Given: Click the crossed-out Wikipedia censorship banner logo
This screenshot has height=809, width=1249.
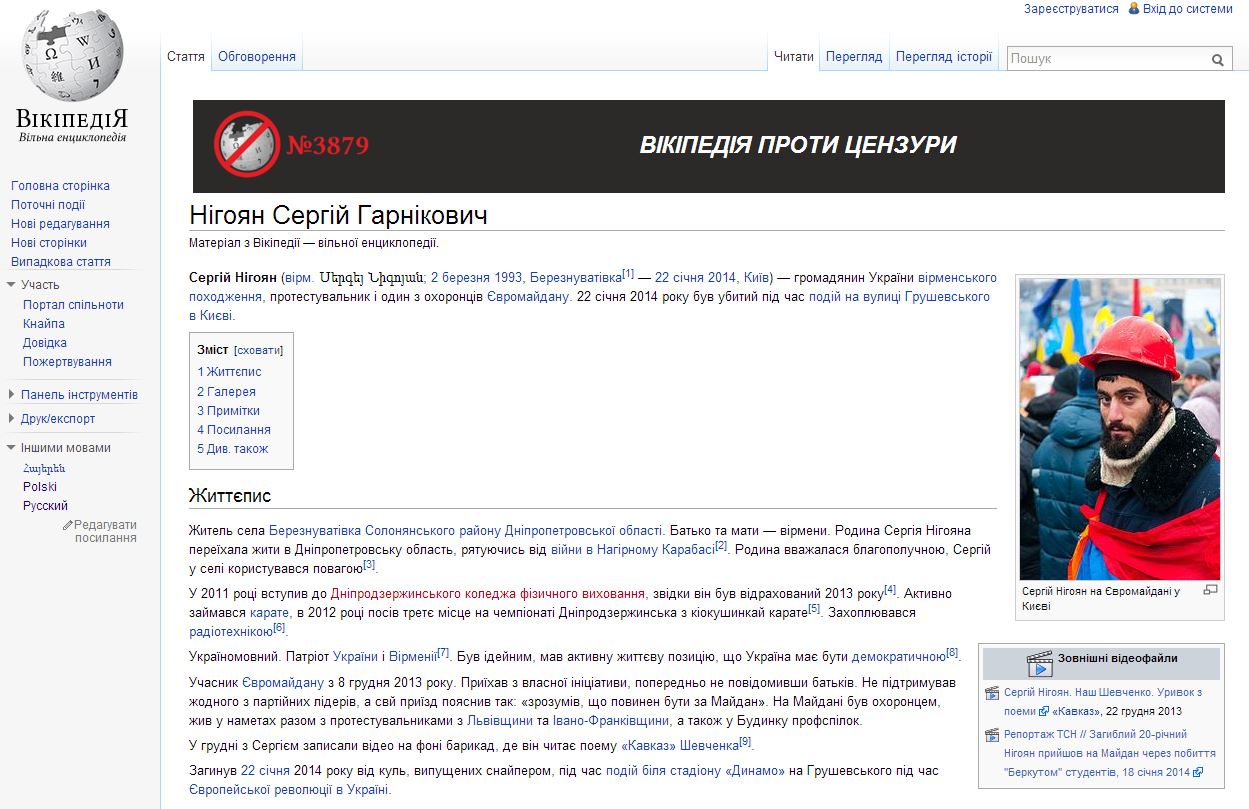Looking at the screenshot, I should point(246,144).
